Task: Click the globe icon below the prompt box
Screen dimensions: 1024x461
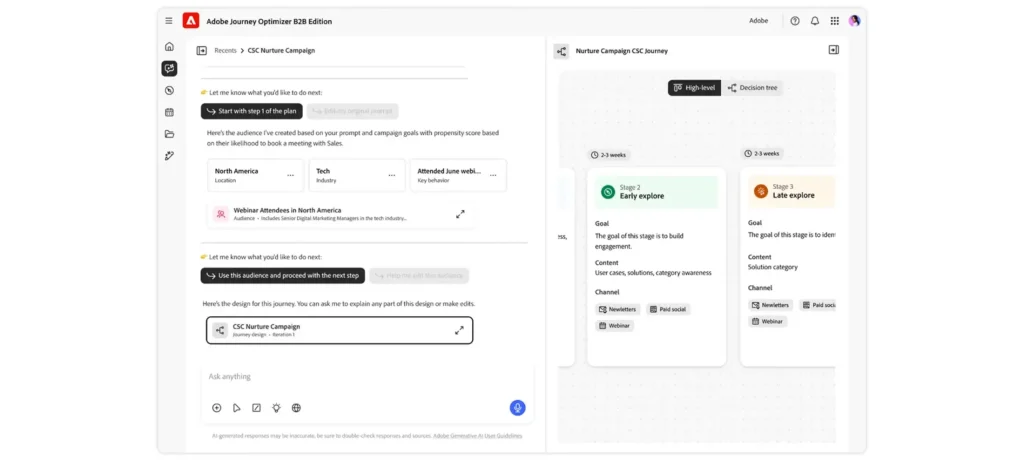Action: pyautogui.click(x=296, y=408)
